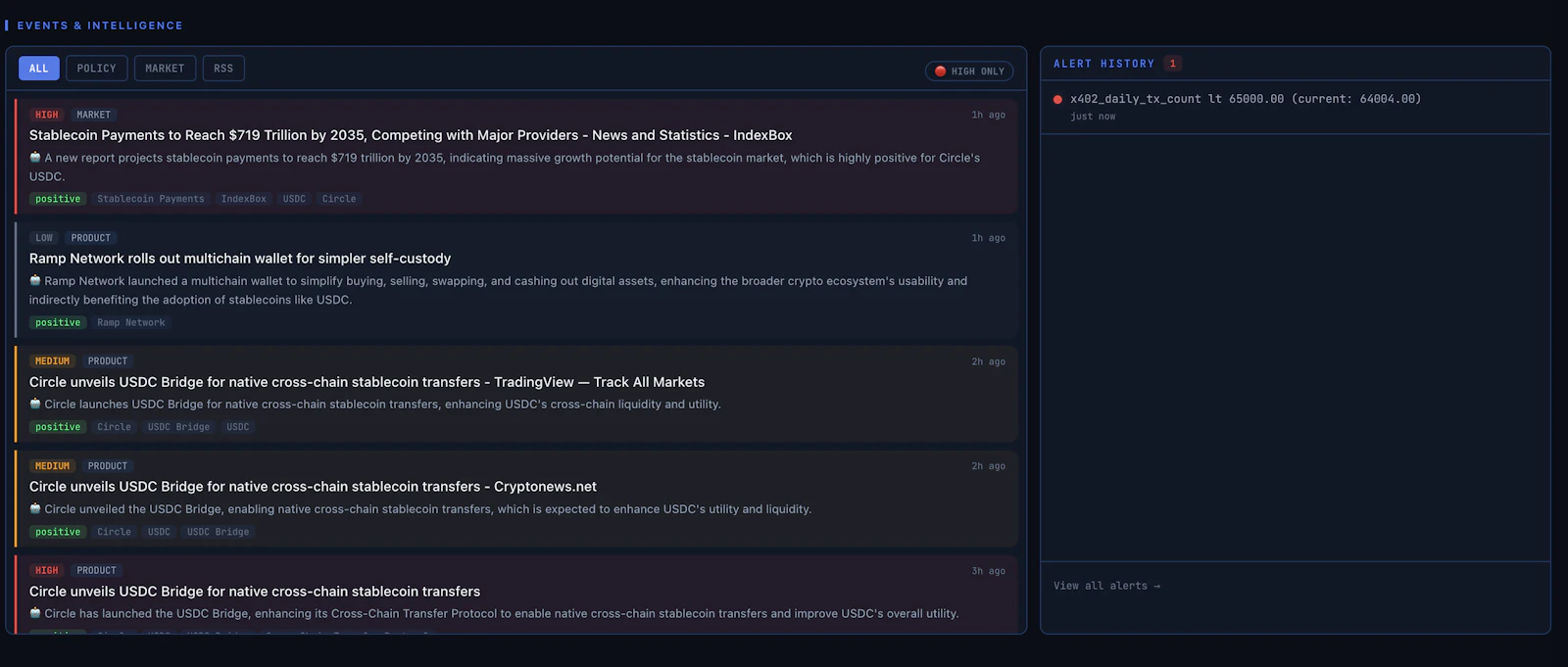Open the RSS filter tab

pyautogui.click(x=223, y=69)
